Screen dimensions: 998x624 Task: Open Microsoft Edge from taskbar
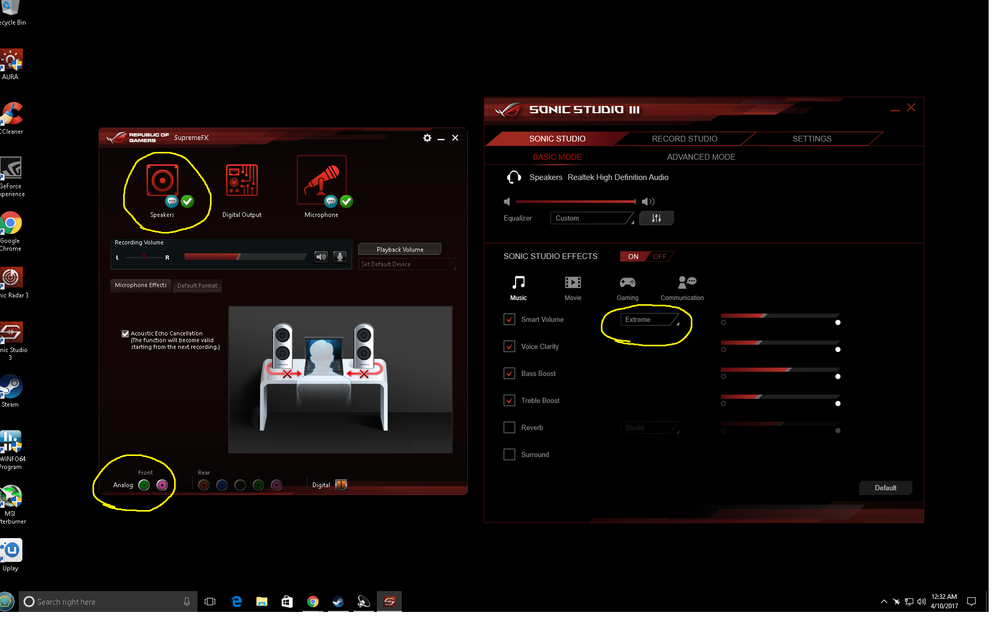pyautogui.click(x=236, y=602)
